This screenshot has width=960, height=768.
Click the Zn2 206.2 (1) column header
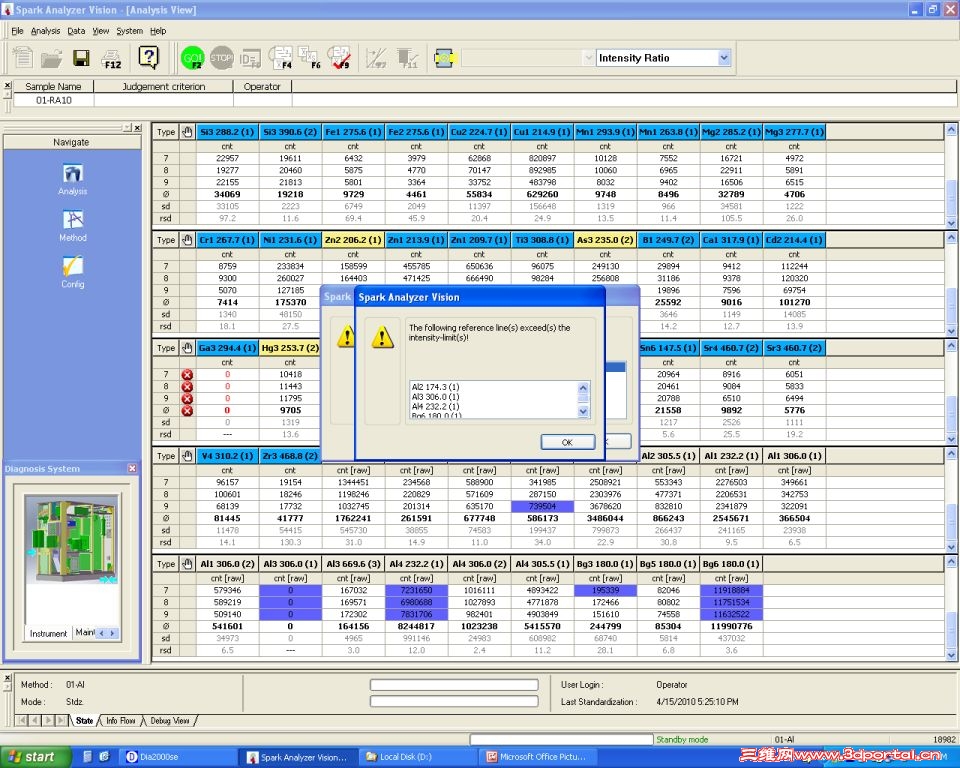pyautogui.click(x=353, y=240)
